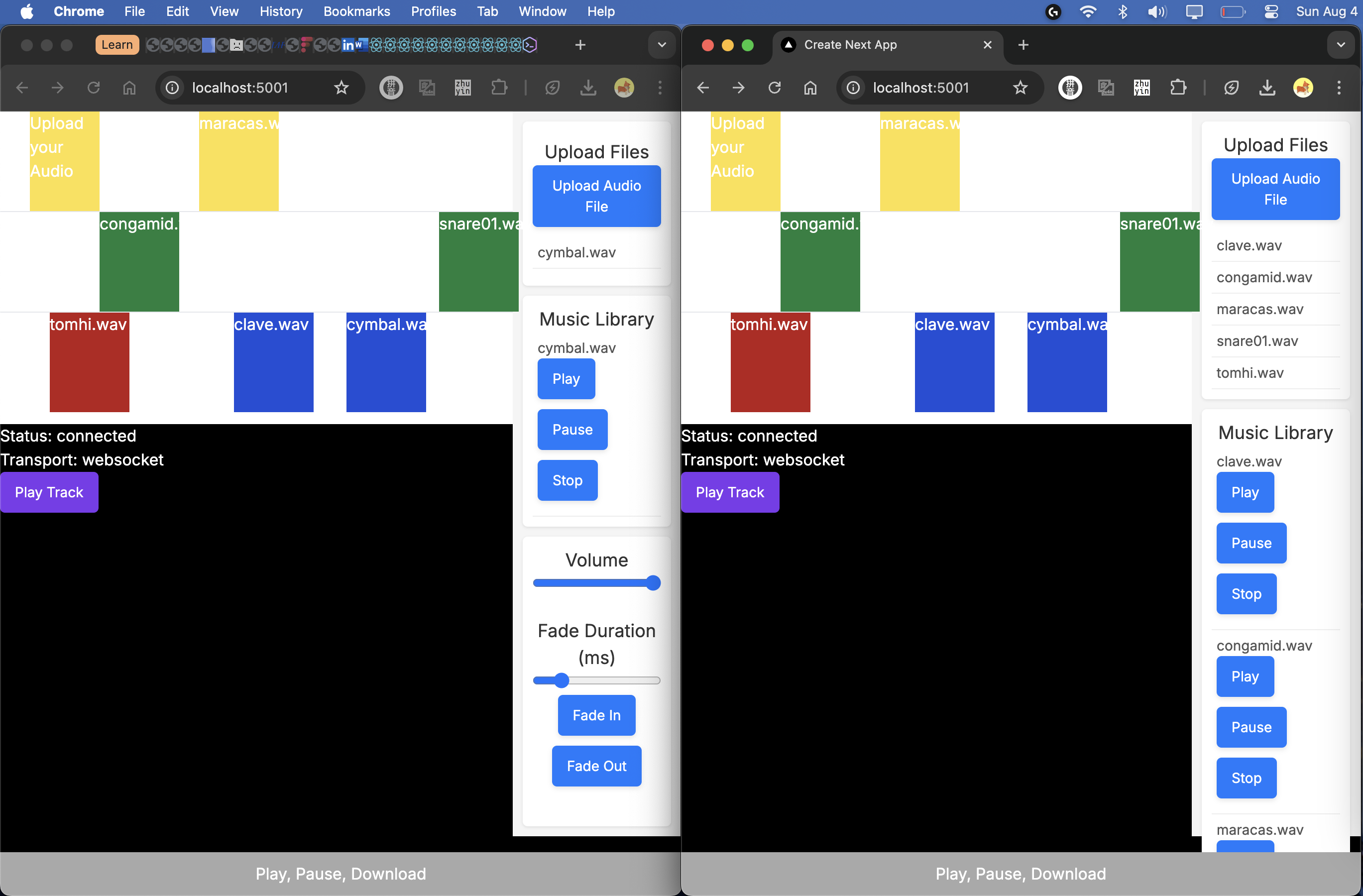Click Fade Out button
Screen dimensions: 1363x896
point(596,766)
